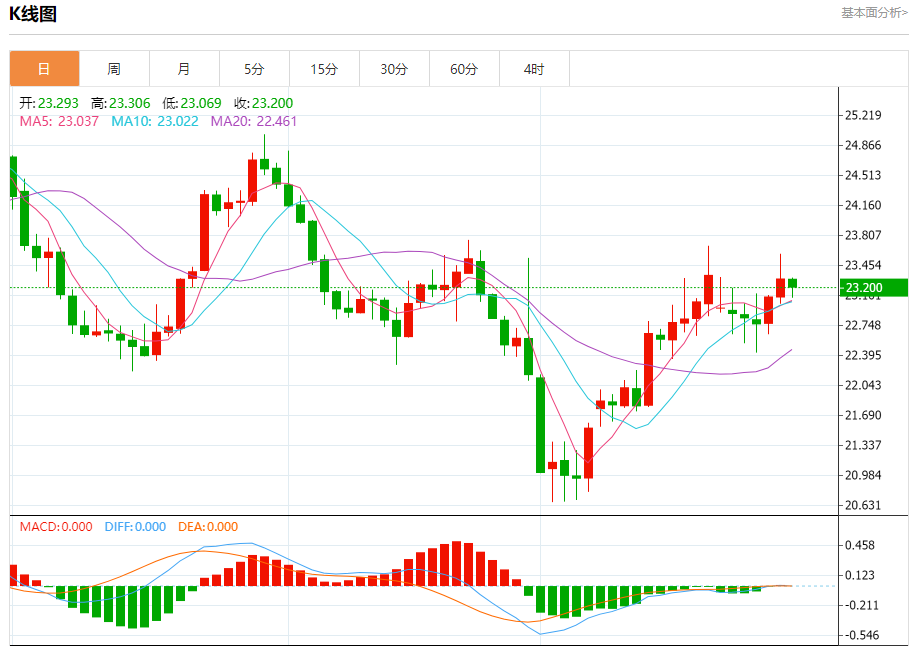Click the 开:23.293 opening price value

49,103
